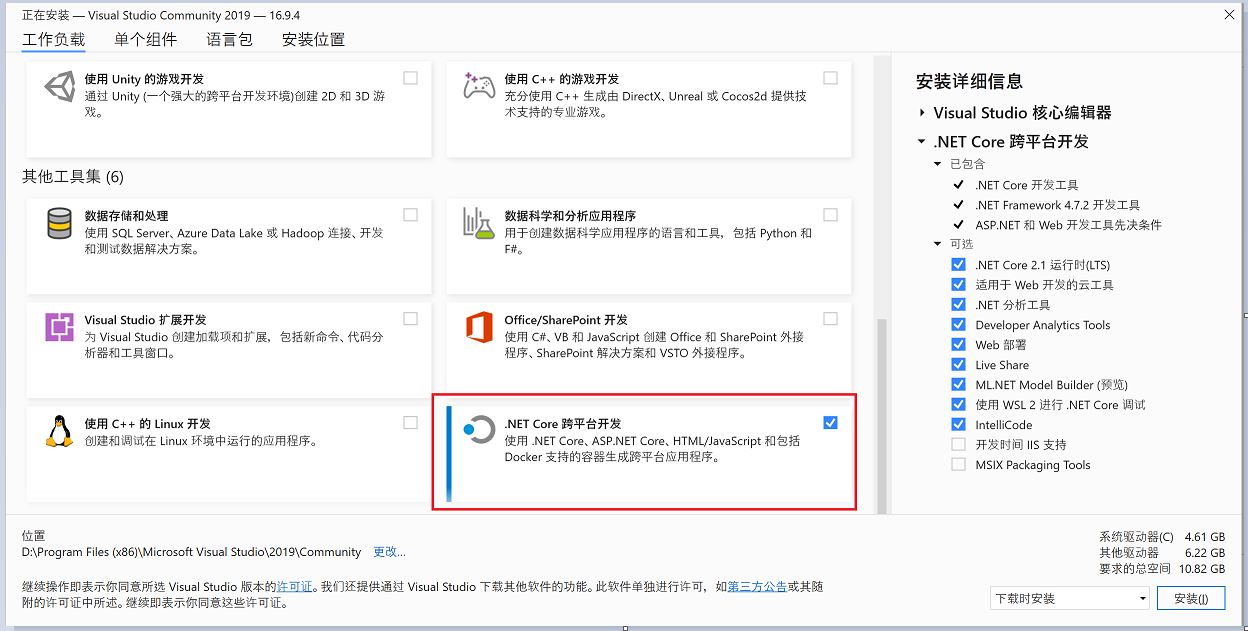Open the 第三方公告 link
1248x631 pixels.
coord(757,587)
